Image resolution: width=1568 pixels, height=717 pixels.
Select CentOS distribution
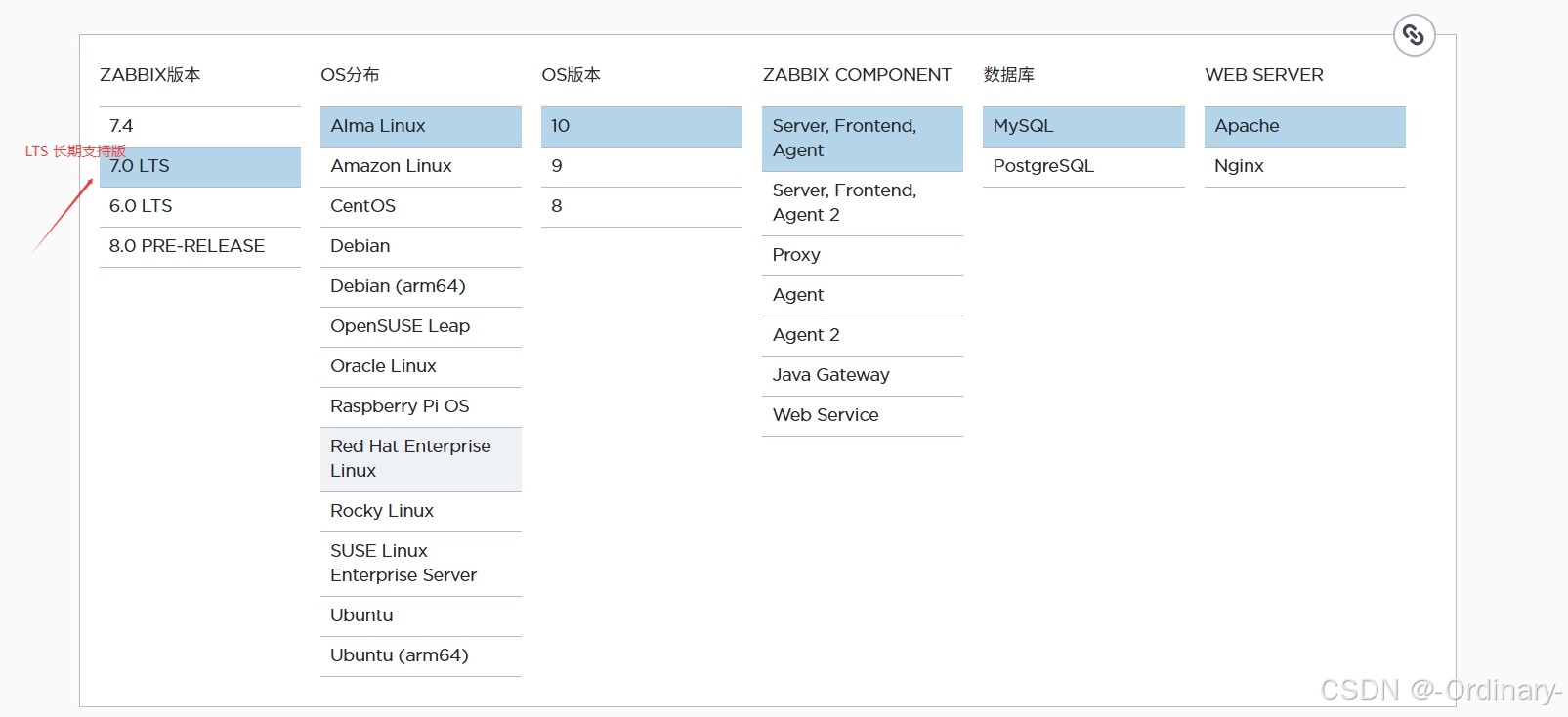[421, 206]
